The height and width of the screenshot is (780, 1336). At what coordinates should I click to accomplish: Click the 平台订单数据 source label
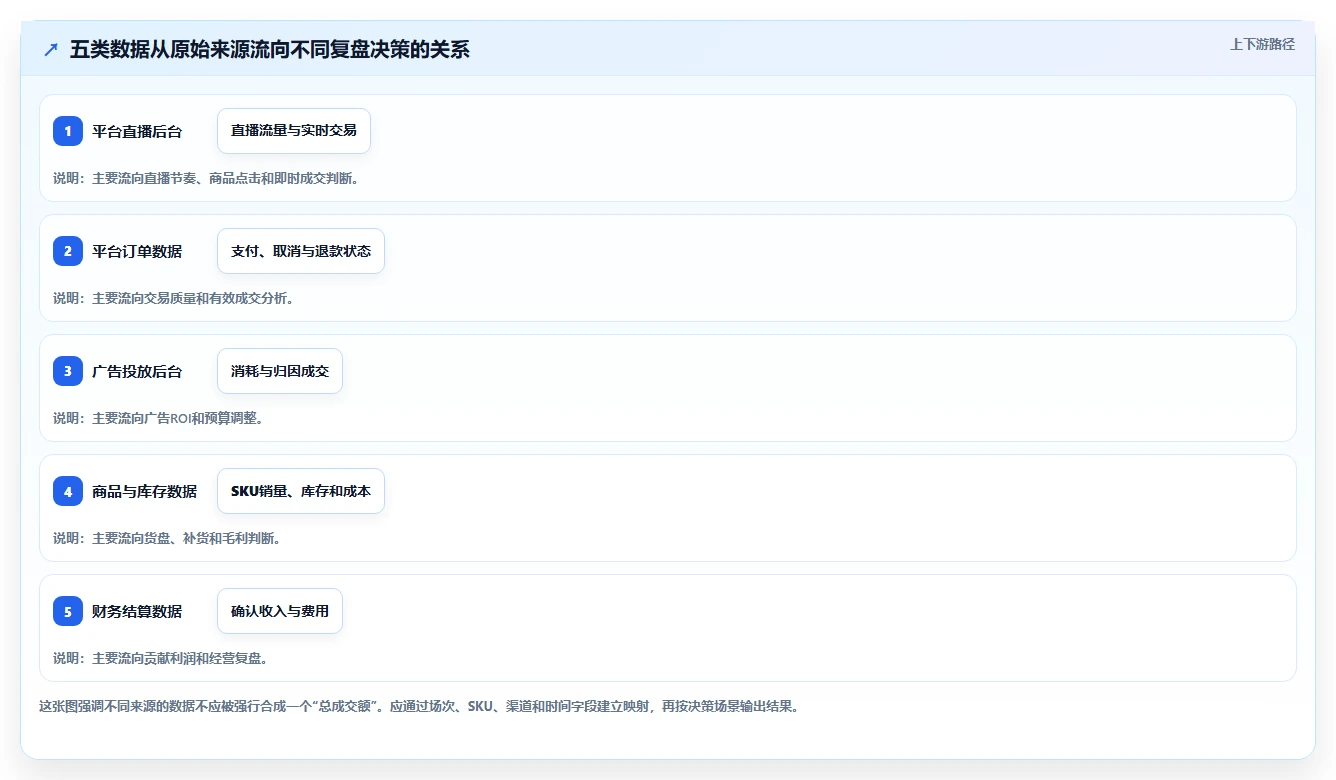[x=137, y=251]
